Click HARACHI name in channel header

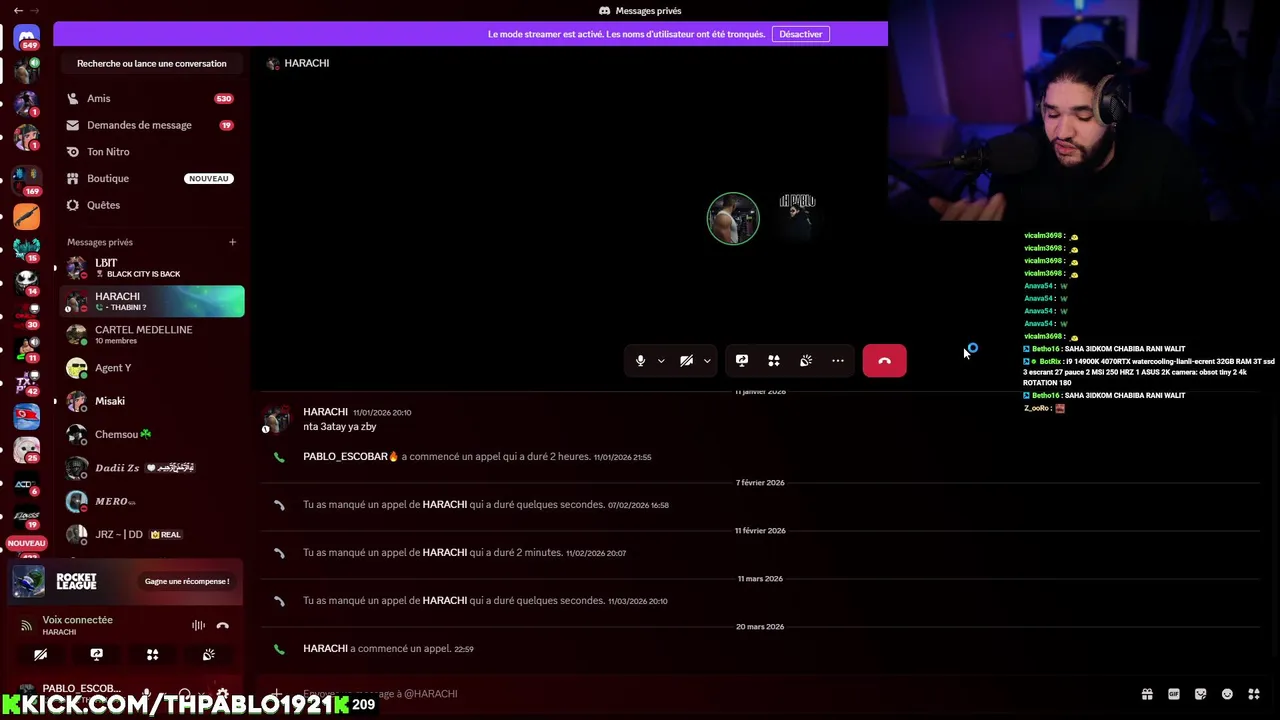307,63
